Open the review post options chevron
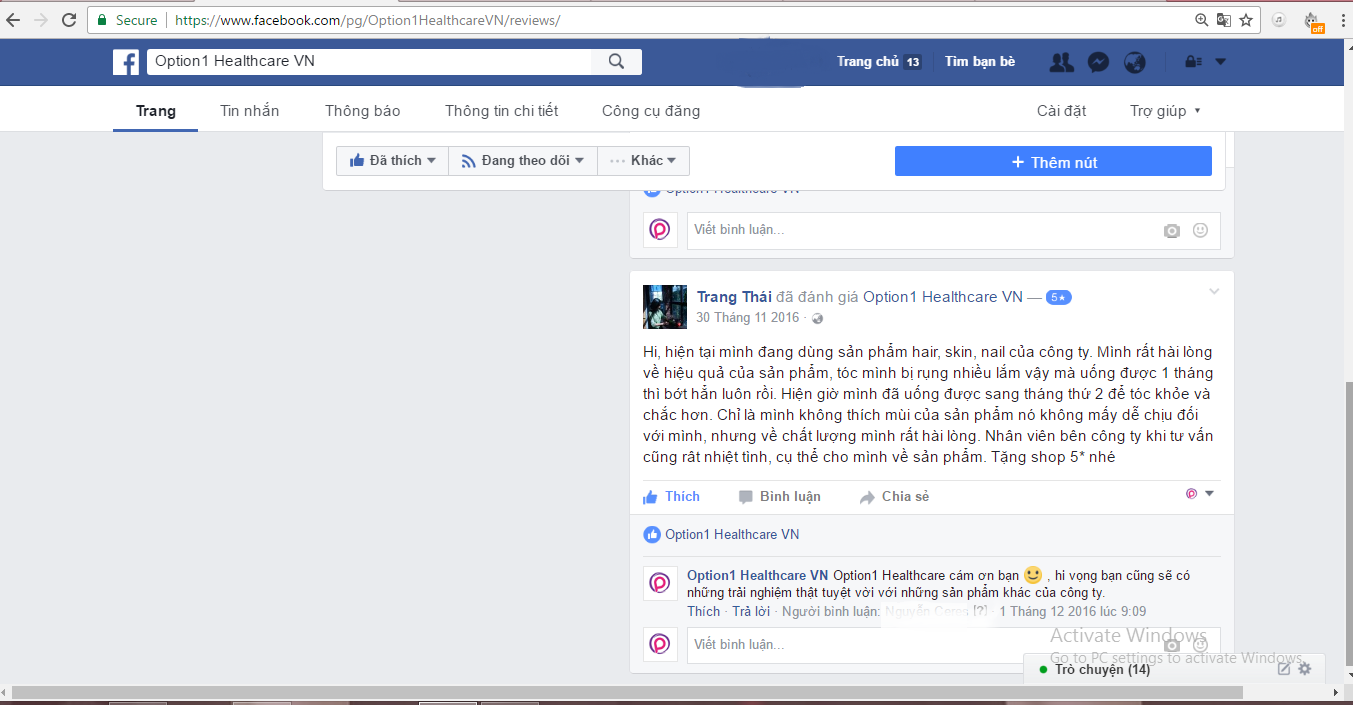This screenshot has height=705, width=1353. (1214, 292)
